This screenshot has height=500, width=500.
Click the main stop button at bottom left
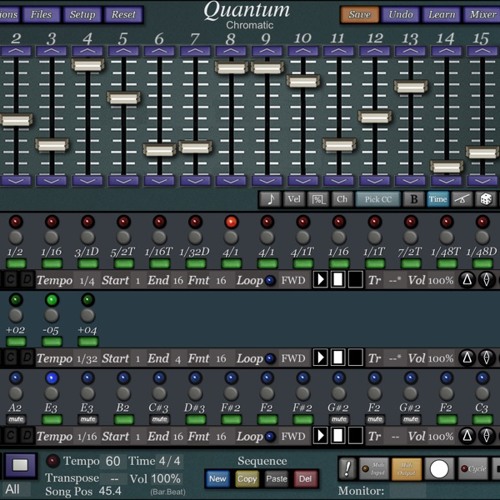(20, 465)
